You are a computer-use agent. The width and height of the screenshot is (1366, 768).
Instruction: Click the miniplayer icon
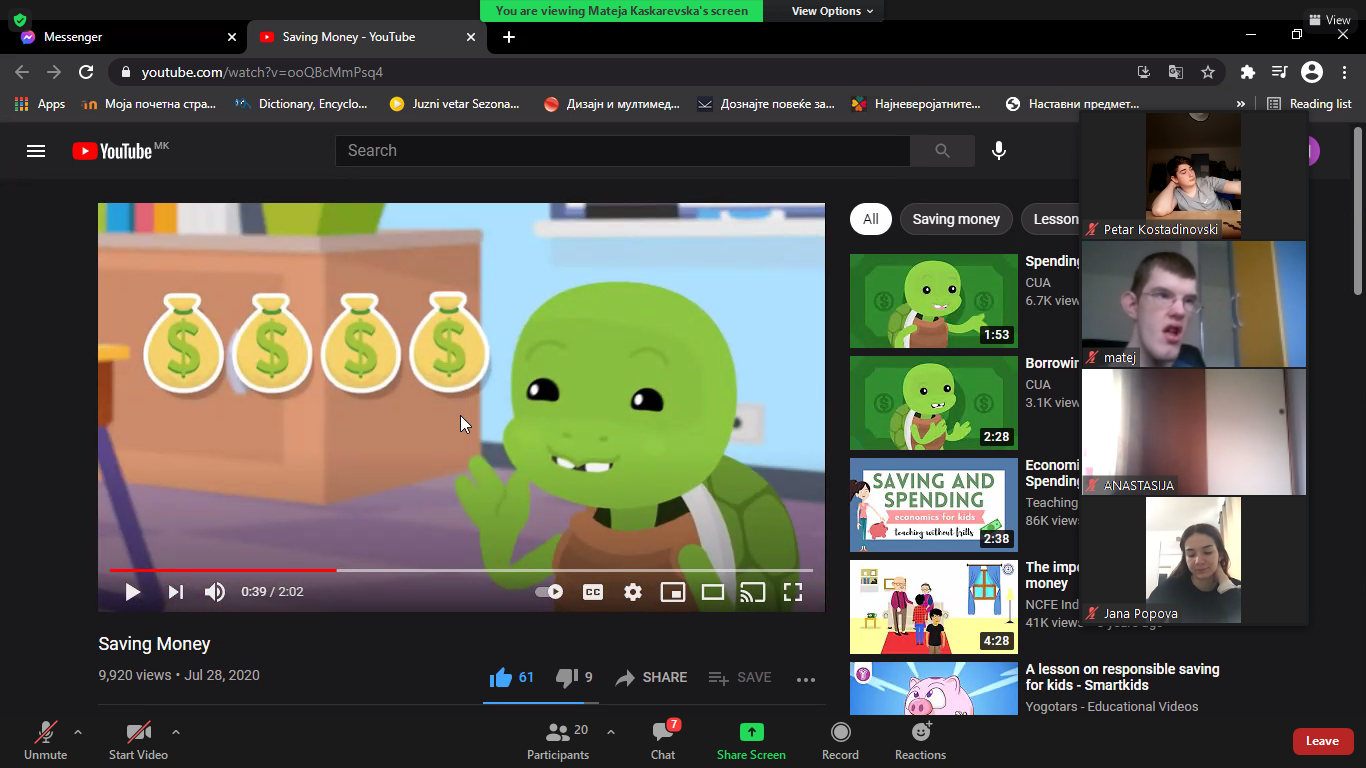pos(673,592)
